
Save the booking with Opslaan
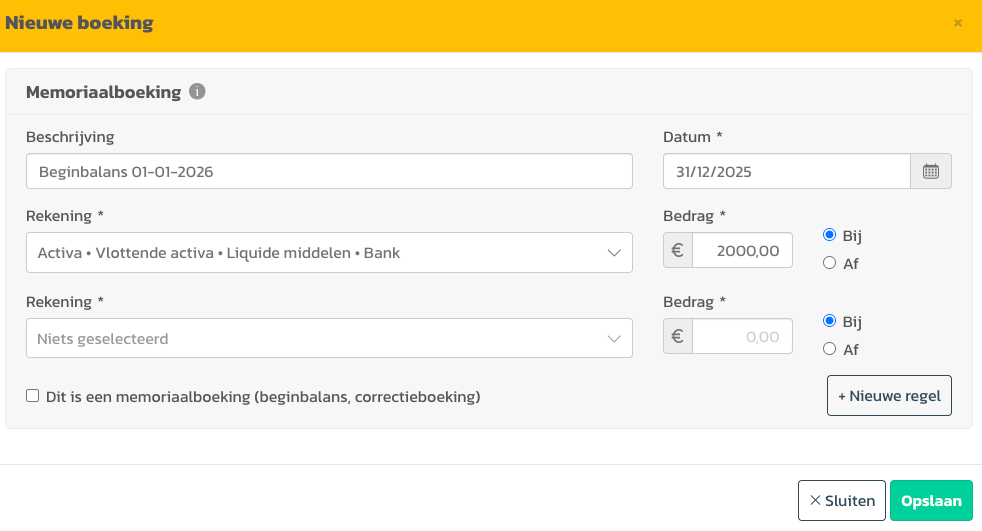coord(930,501)
